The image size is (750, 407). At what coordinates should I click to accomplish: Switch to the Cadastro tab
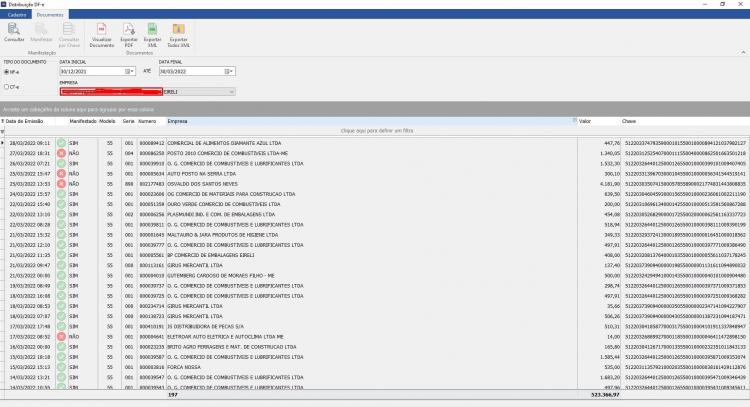[x=17, y=15]
